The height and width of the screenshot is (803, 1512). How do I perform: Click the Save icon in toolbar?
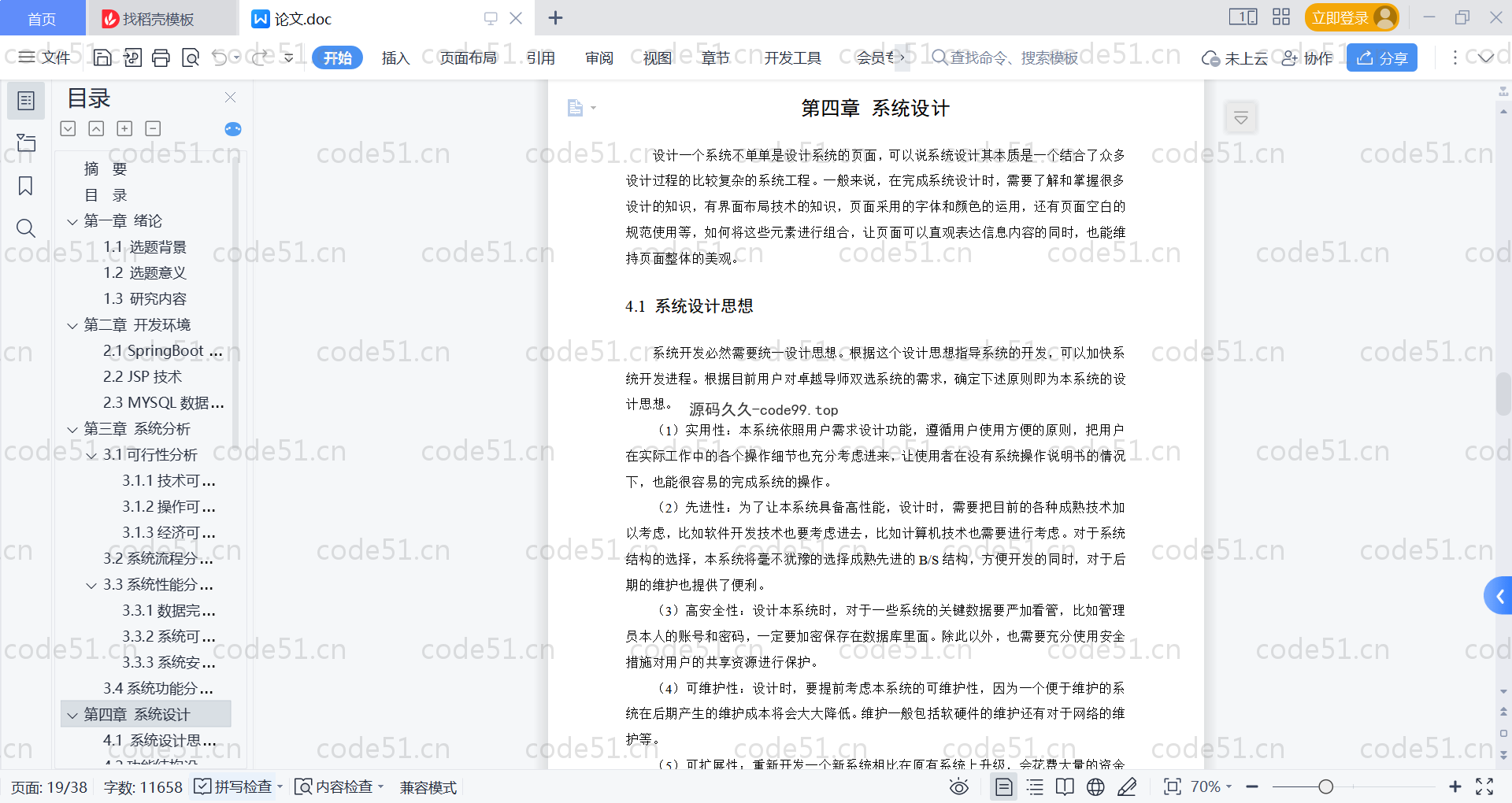[102, 57]
